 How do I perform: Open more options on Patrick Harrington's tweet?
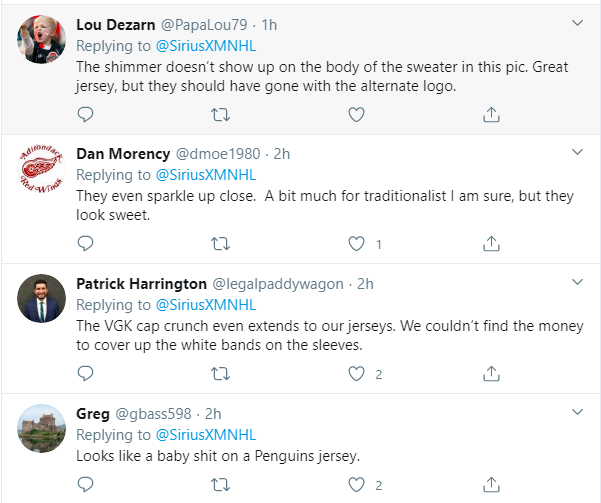(577, 283)
